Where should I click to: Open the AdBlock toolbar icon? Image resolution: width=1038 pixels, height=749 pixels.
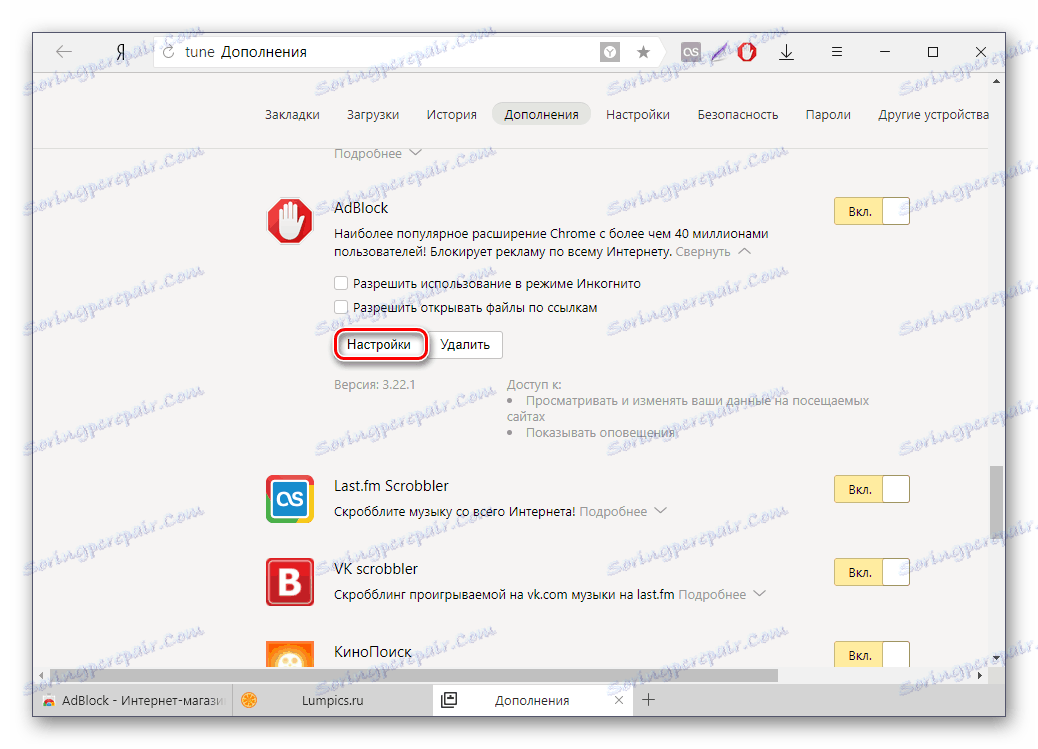coord(747,52)
